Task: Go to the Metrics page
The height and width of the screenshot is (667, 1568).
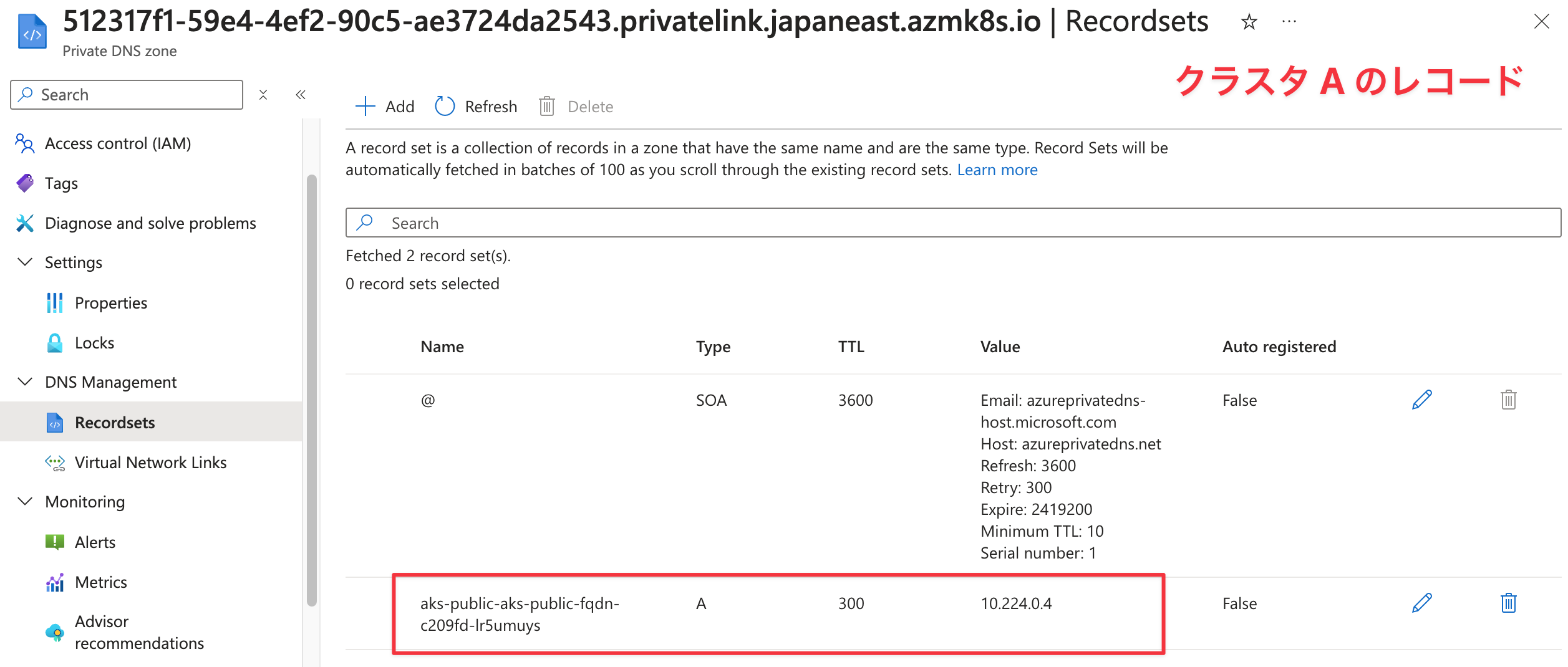Action: (100, 582)
